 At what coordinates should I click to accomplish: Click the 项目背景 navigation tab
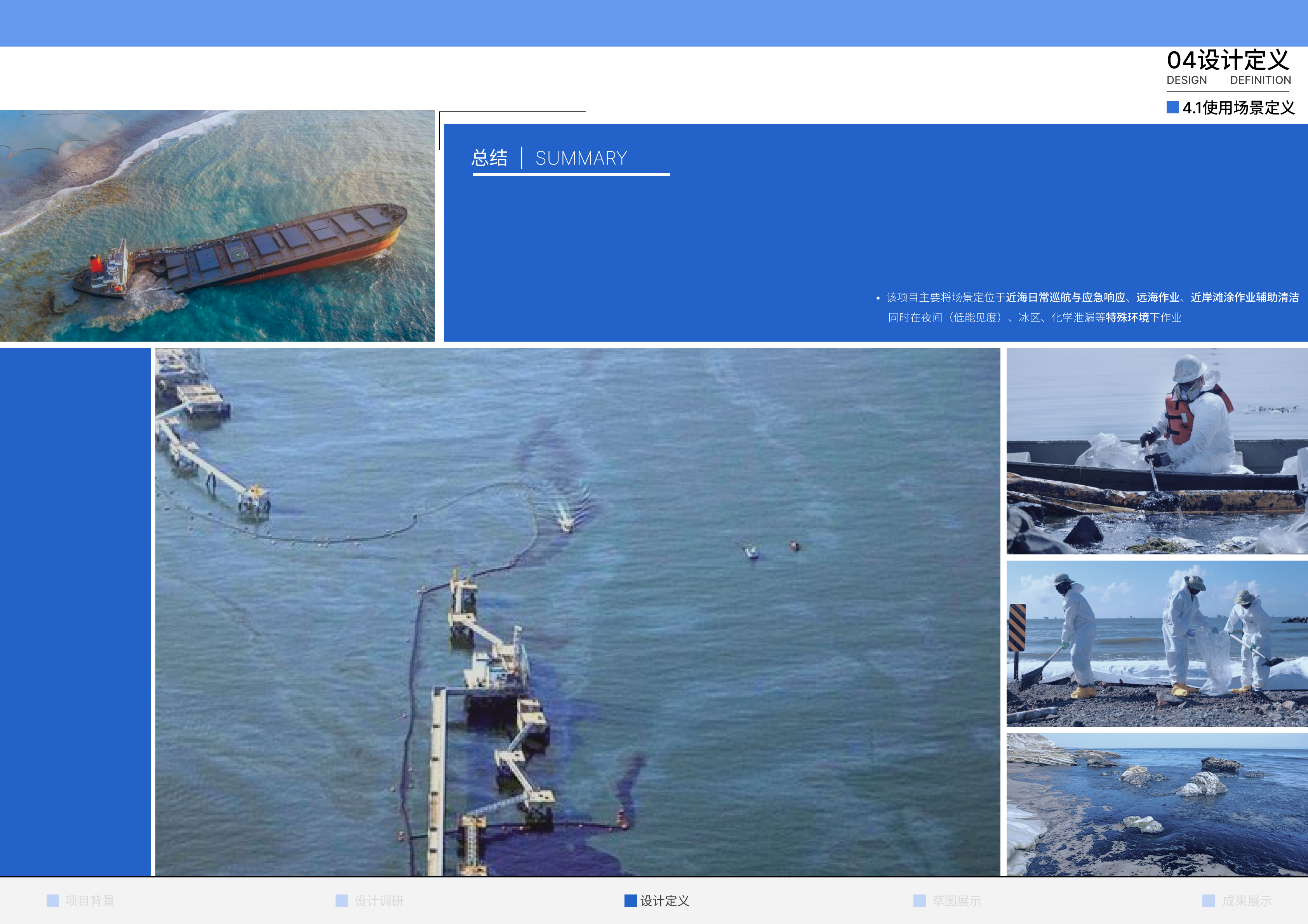click(x=89, y=901)
